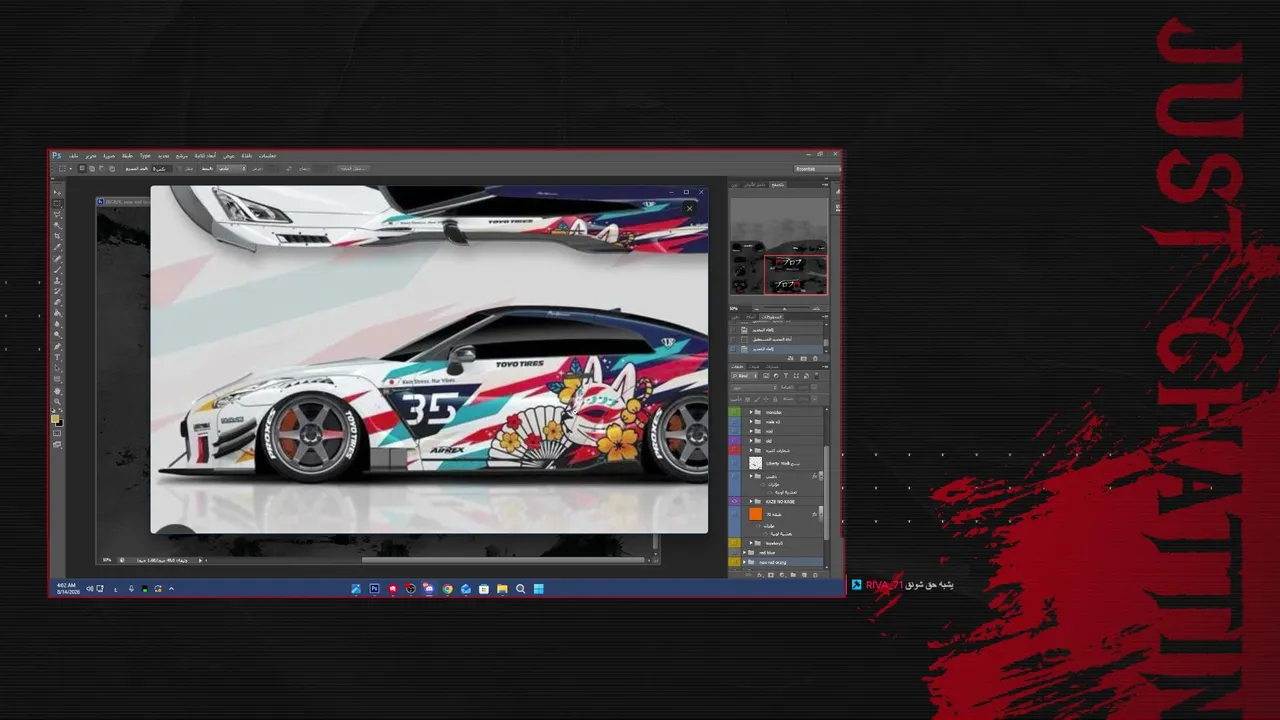The height and width of the screenshot is (720, 1280).
Task: Expand the nad layer group
Action: click(x=751, y=431)
